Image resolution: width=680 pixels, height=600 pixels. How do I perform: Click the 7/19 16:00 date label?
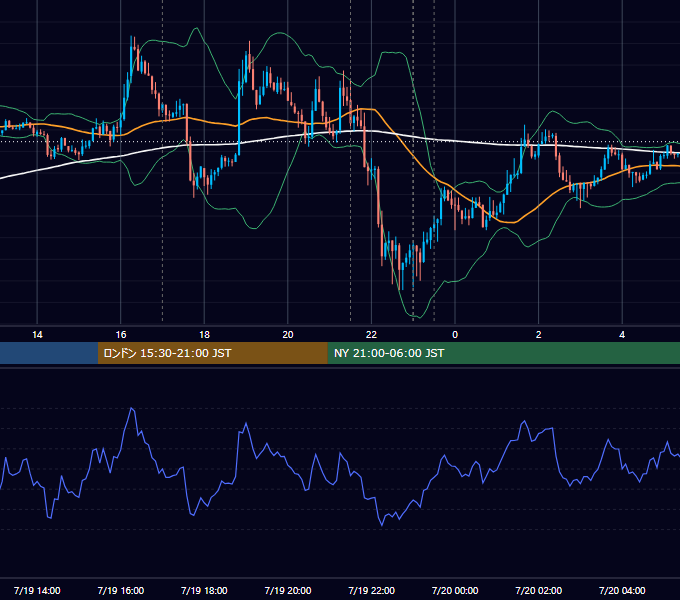[x=121, y=590]
